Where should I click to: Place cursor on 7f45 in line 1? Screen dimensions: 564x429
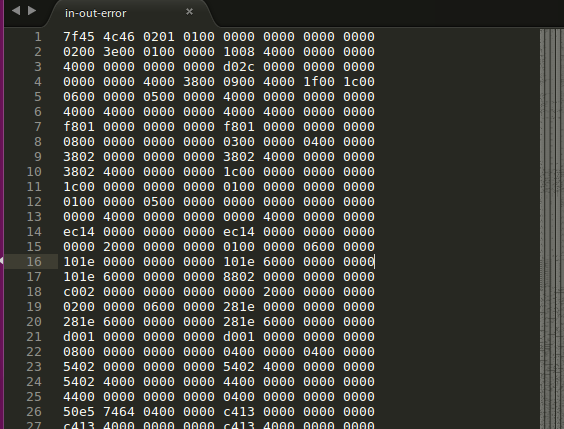pos(79,37)
